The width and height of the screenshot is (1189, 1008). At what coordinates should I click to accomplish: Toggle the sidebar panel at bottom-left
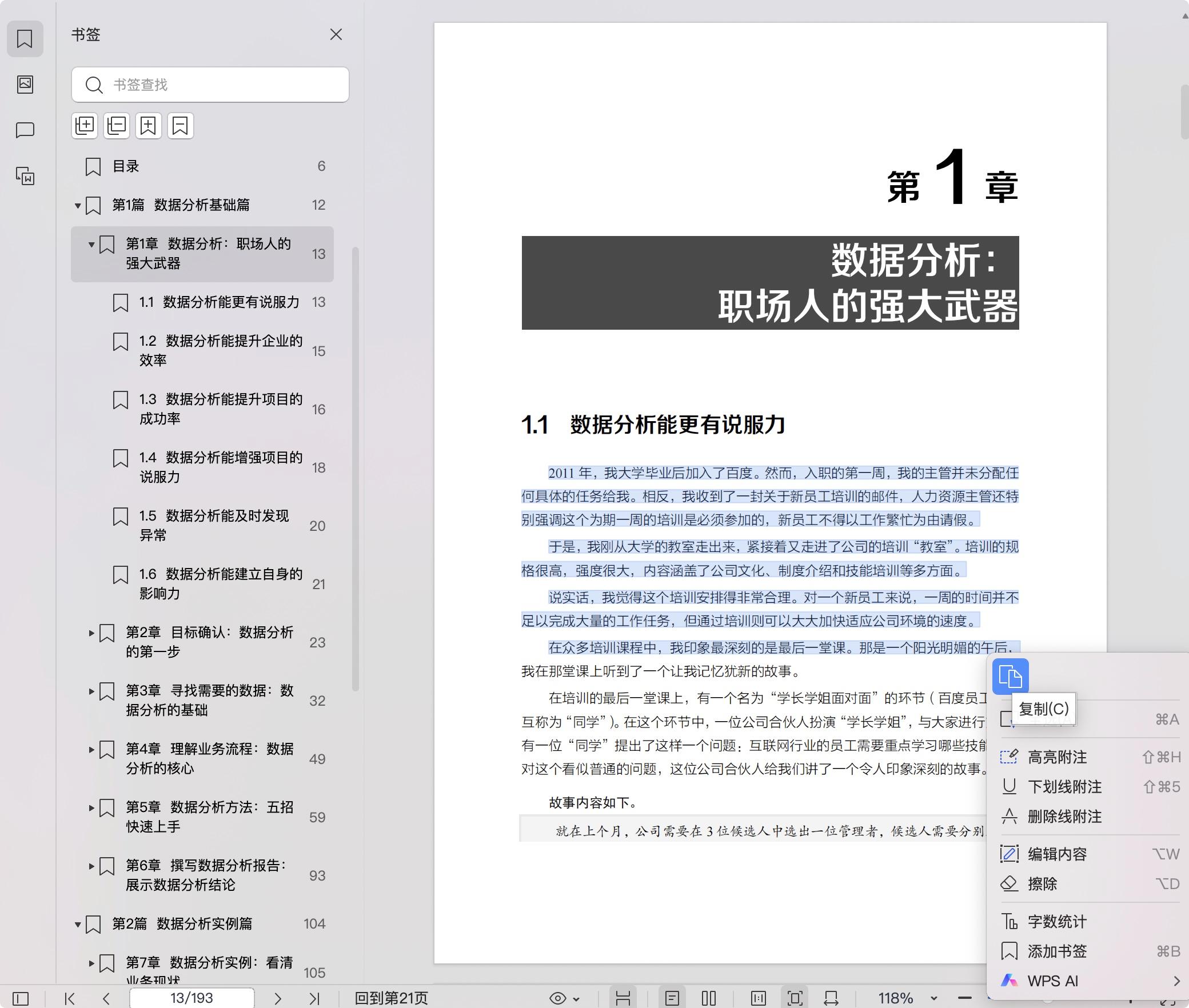pyautogui.click(x=21, y=998)
